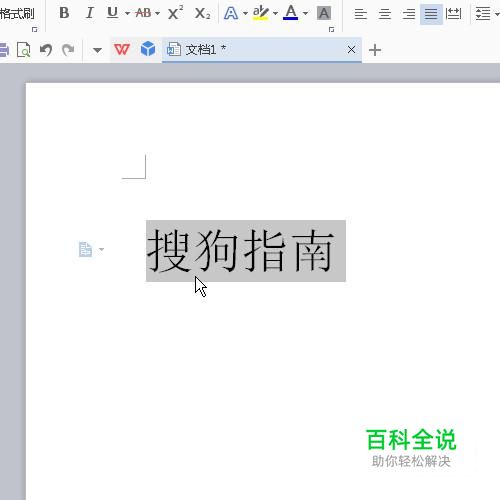Redo the action
The width and height of the screenshot is (500, 500).
tap(68, 50)
